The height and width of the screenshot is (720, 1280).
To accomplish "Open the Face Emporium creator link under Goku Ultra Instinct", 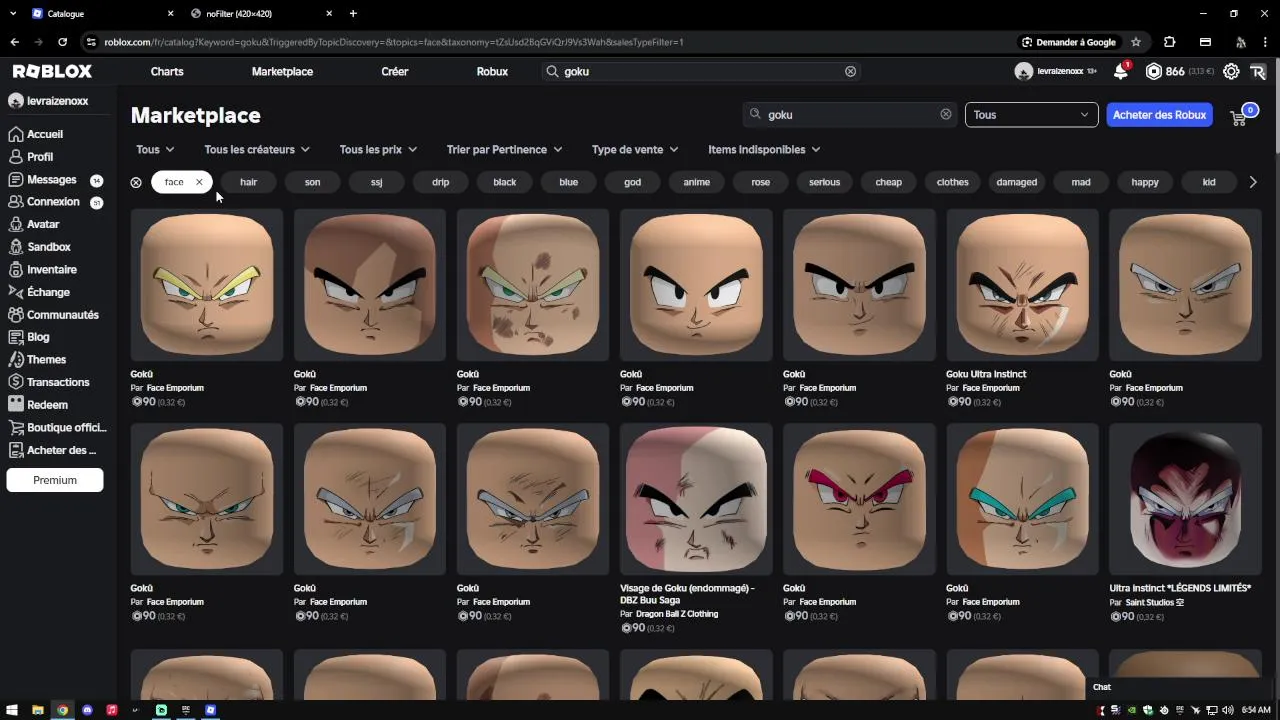I will pyautogui.click(x=991, y=388).
